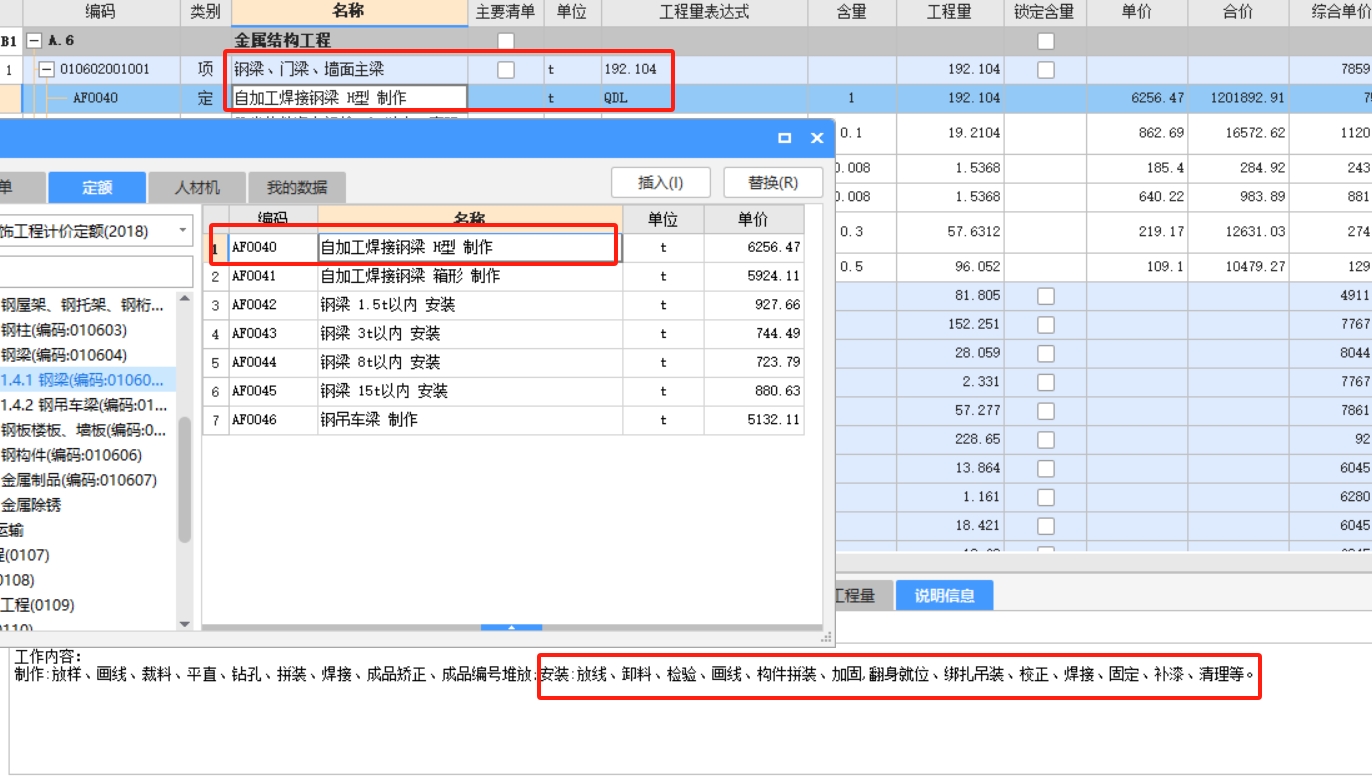Select tree node 1.4.1 钢梁
Image resolution: width=1372 pixels, height=780 pixels.
(82, 380)
